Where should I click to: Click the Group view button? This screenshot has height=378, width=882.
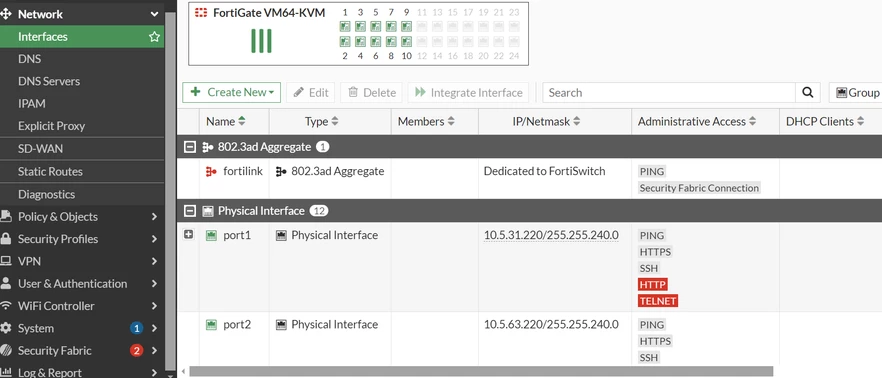point(856,92)
